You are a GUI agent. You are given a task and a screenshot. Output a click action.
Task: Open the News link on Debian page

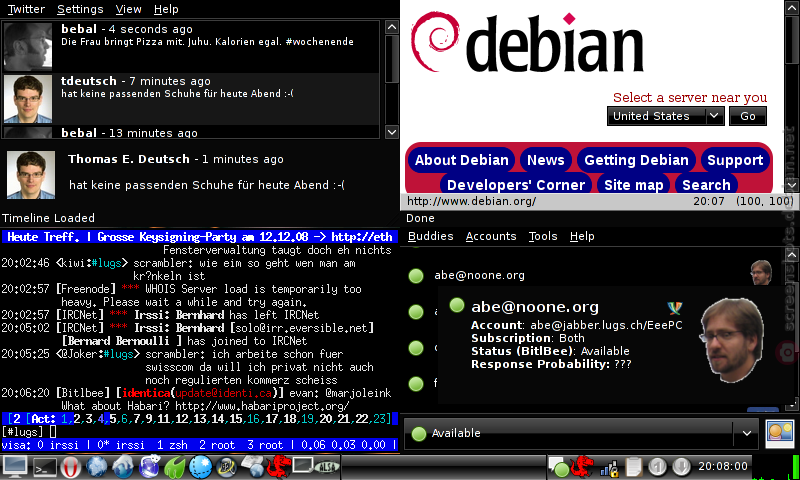tap(545, 160)
